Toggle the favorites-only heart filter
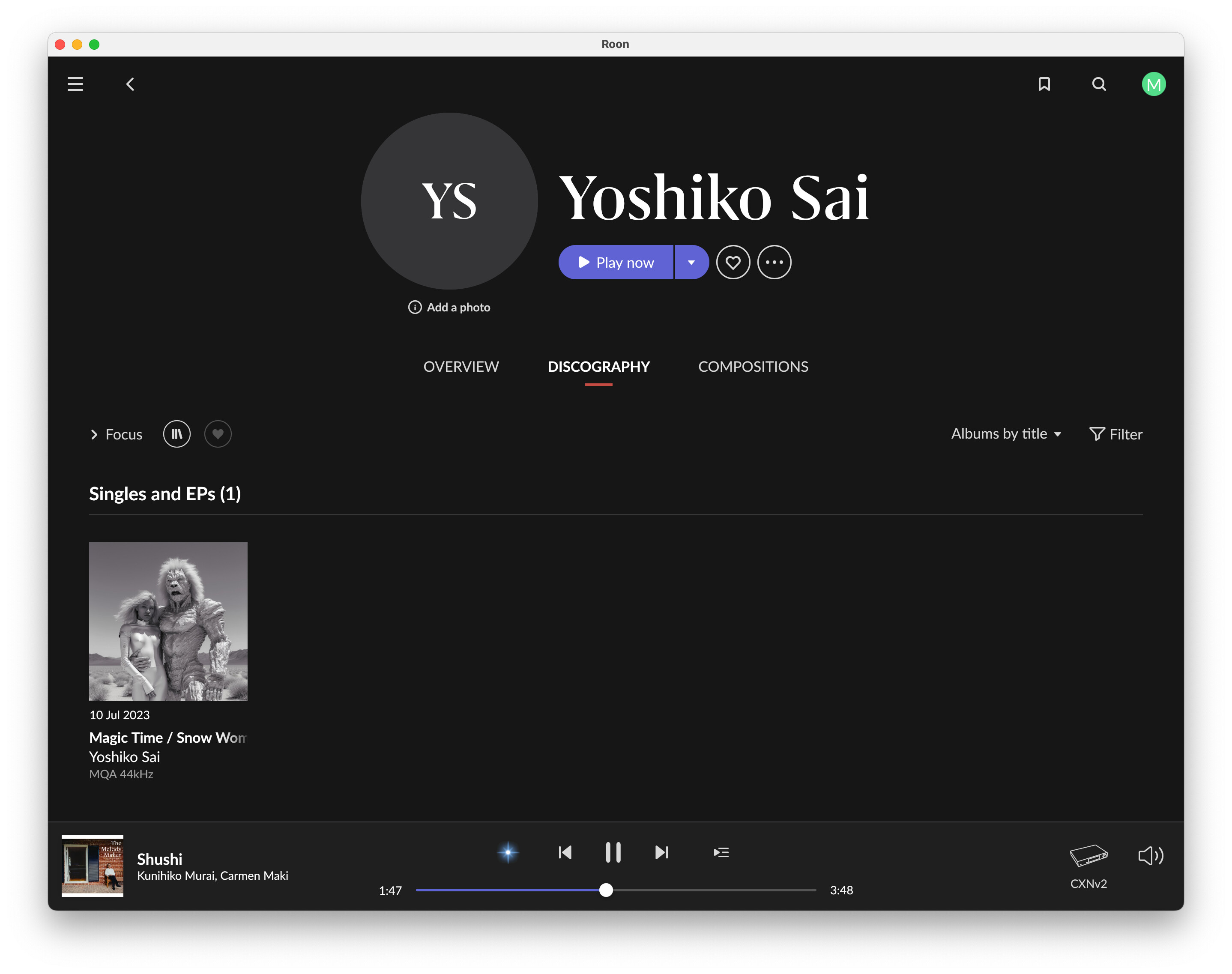 218,434
